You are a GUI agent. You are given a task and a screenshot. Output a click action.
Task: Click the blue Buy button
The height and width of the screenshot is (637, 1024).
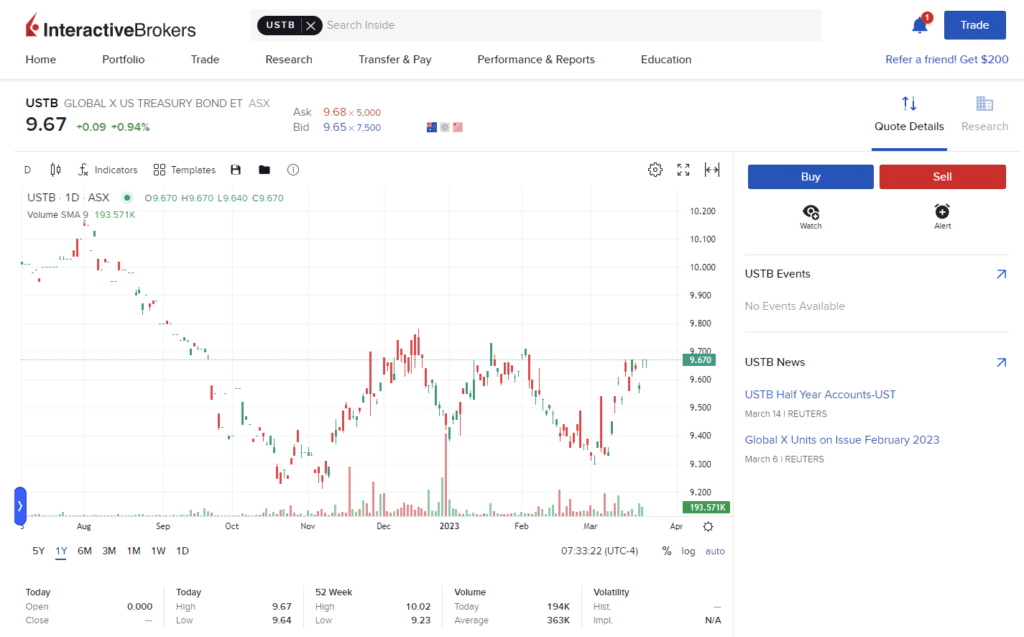point(810,176)
